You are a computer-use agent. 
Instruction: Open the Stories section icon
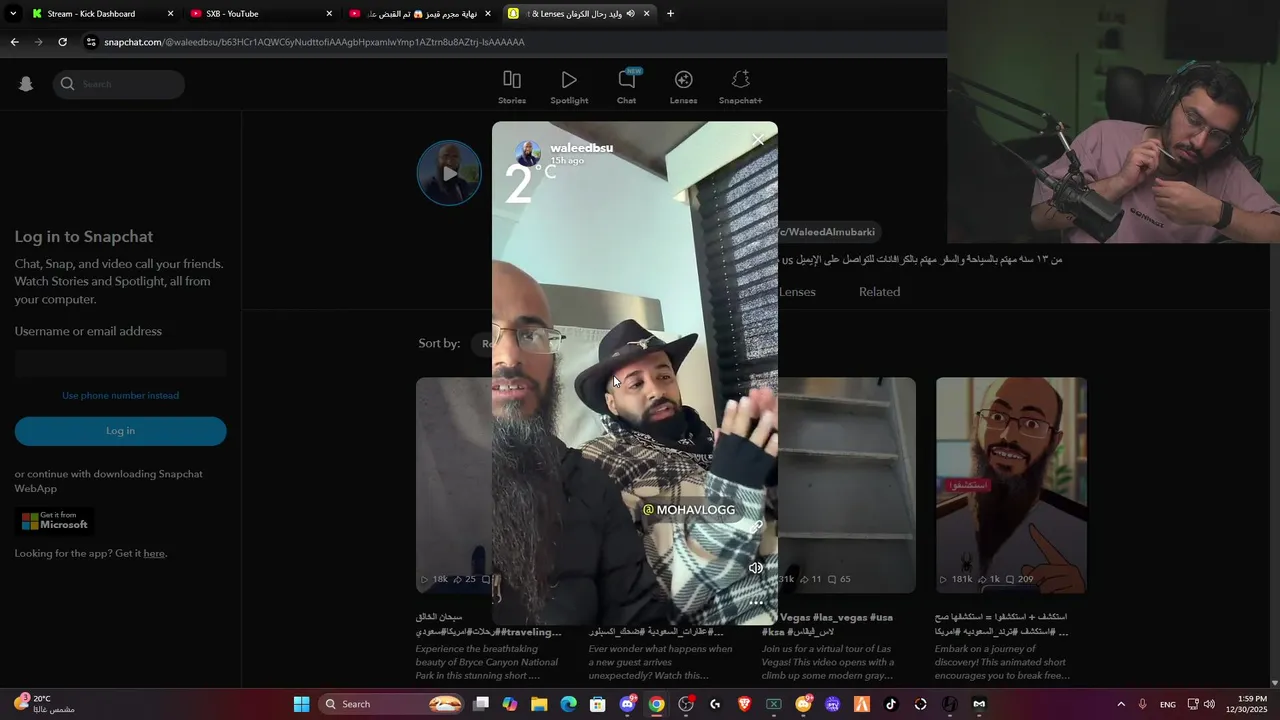pos(512,80)
